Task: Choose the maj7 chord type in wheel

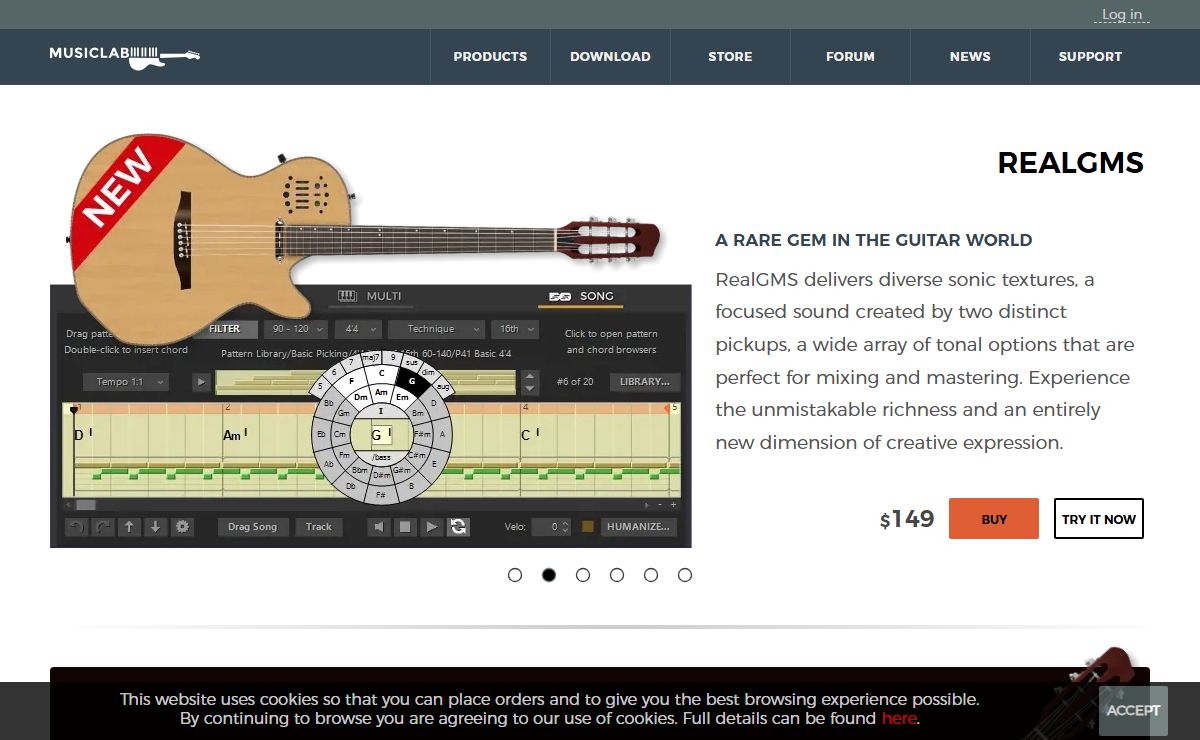Action: [371, 357]
